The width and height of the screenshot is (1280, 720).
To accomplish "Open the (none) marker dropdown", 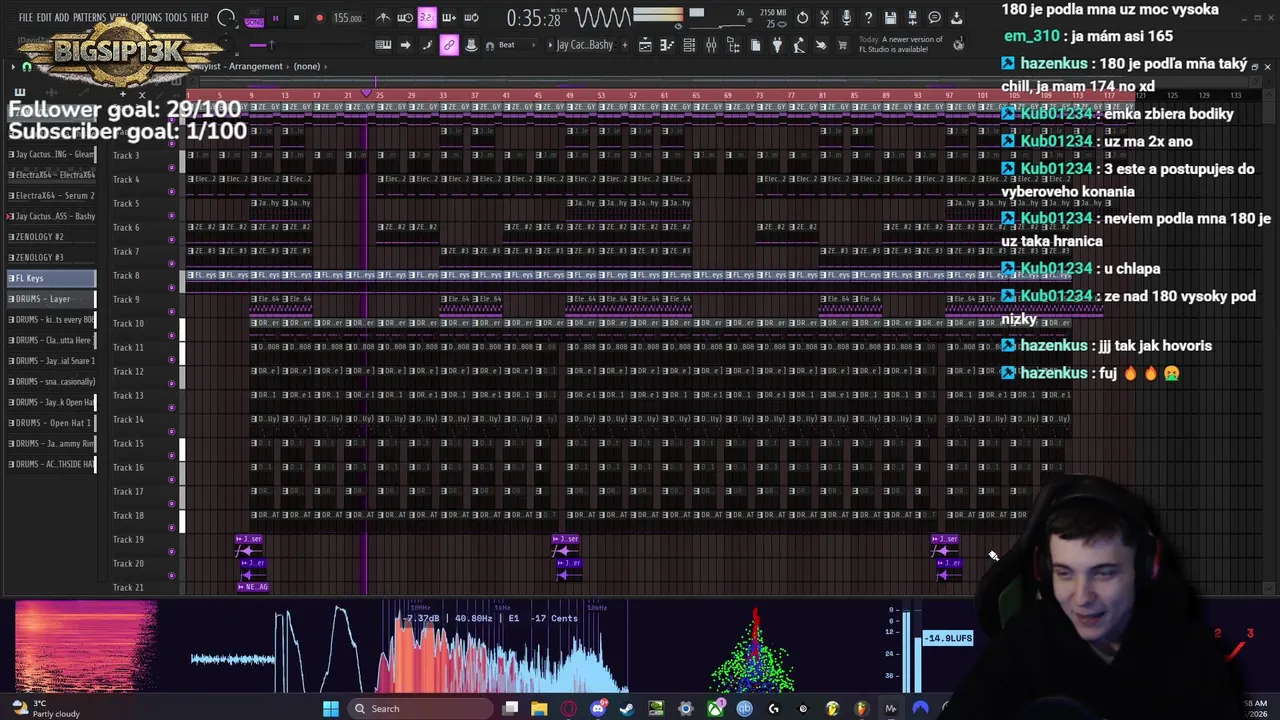I will pyautogui.click(x=306, y=66).
